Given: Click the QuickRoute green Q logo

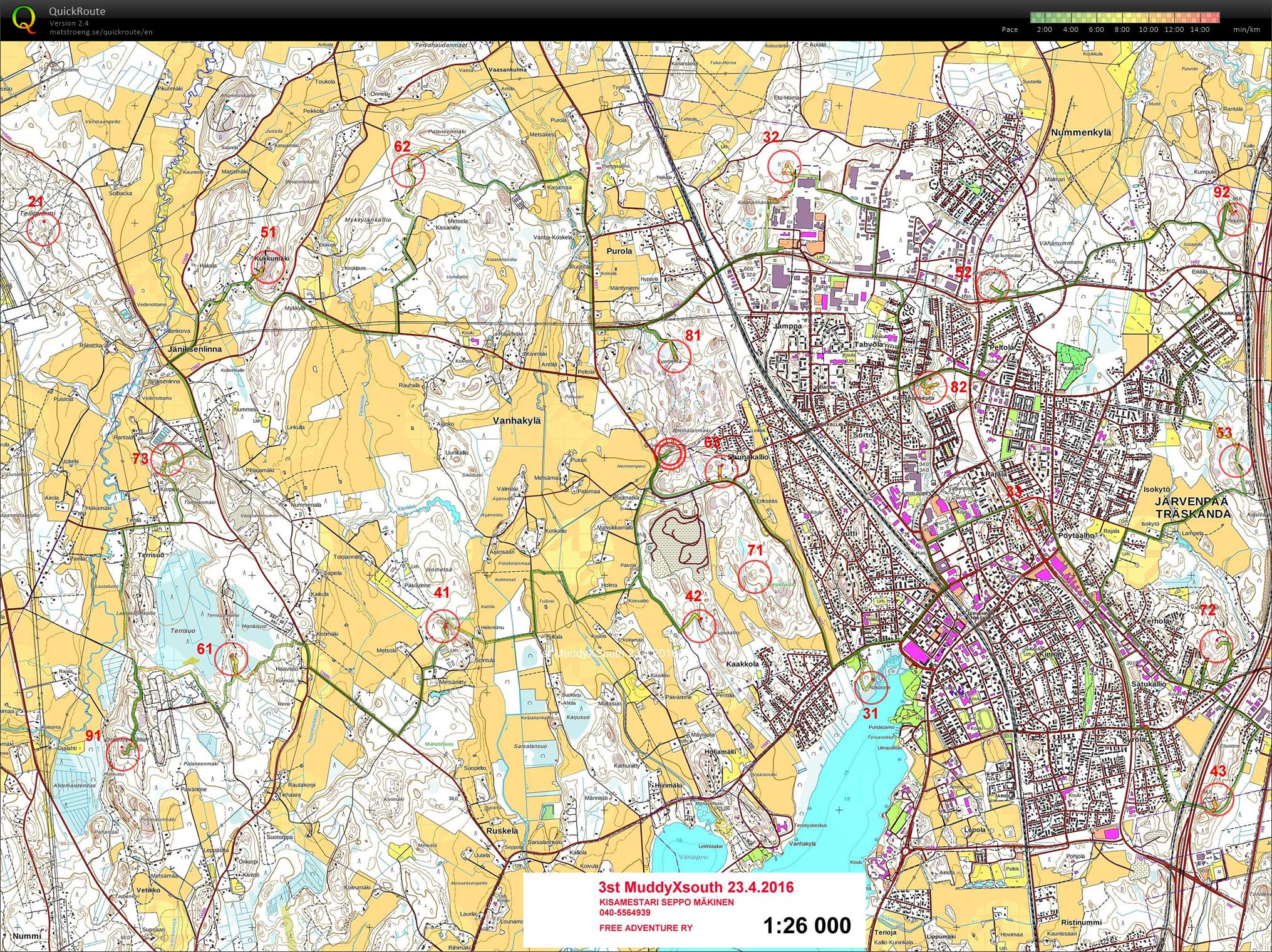Looking at the screenshot, I should [24, 19].
